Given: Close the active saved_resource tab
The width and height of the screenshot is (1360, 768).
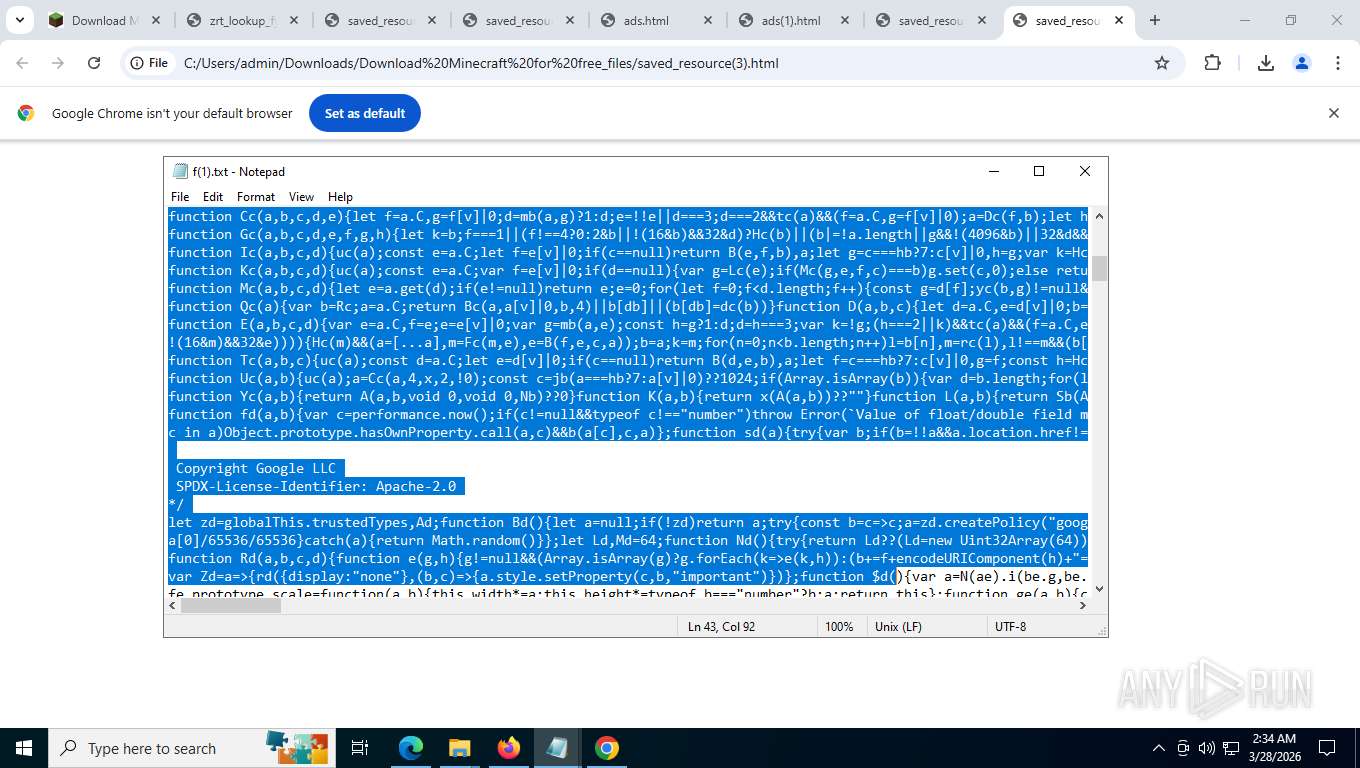Looking at the screenshot, I should pos(1119,20).
